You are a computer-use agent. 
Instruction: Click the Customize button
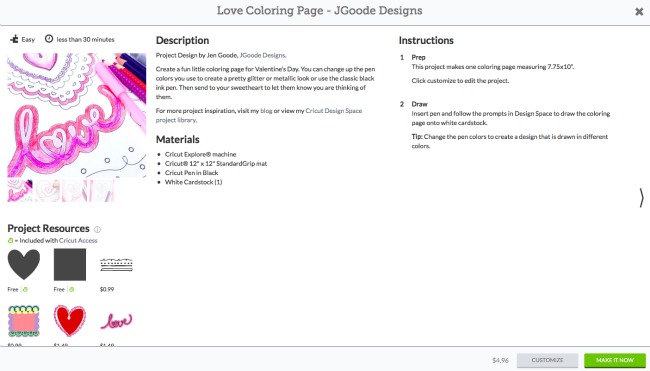(x=547, y=360)
